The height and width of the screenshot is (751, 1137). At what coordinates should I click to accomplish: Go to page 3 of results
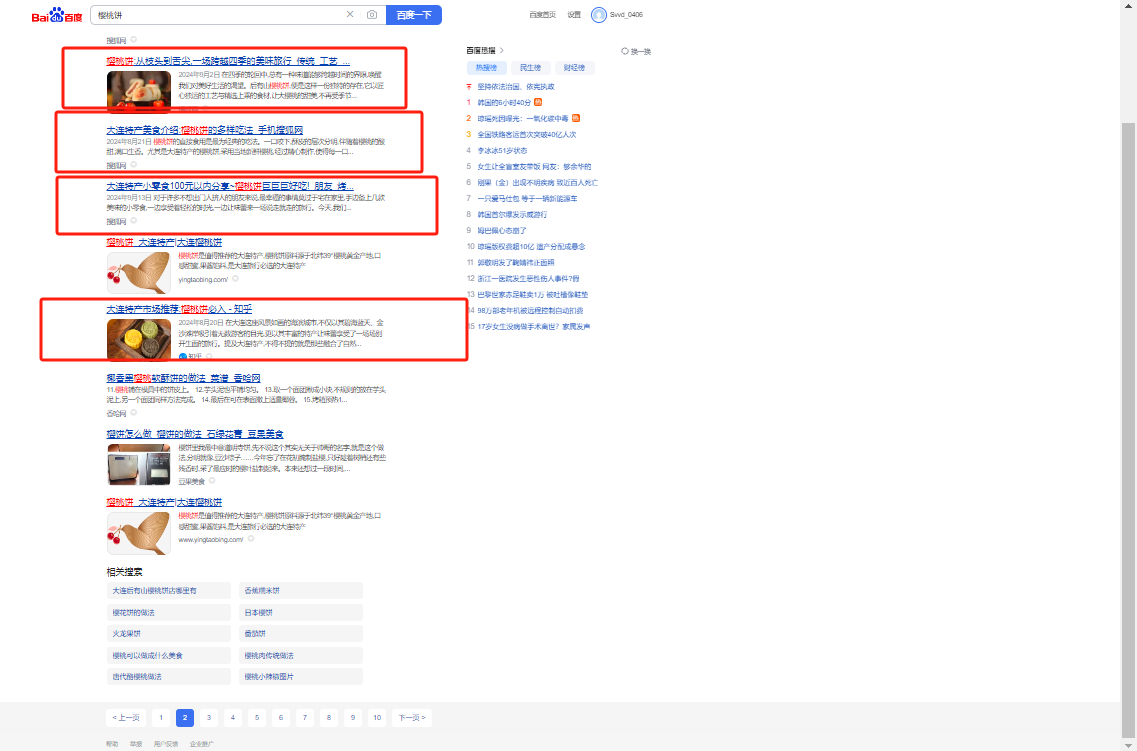208,717
